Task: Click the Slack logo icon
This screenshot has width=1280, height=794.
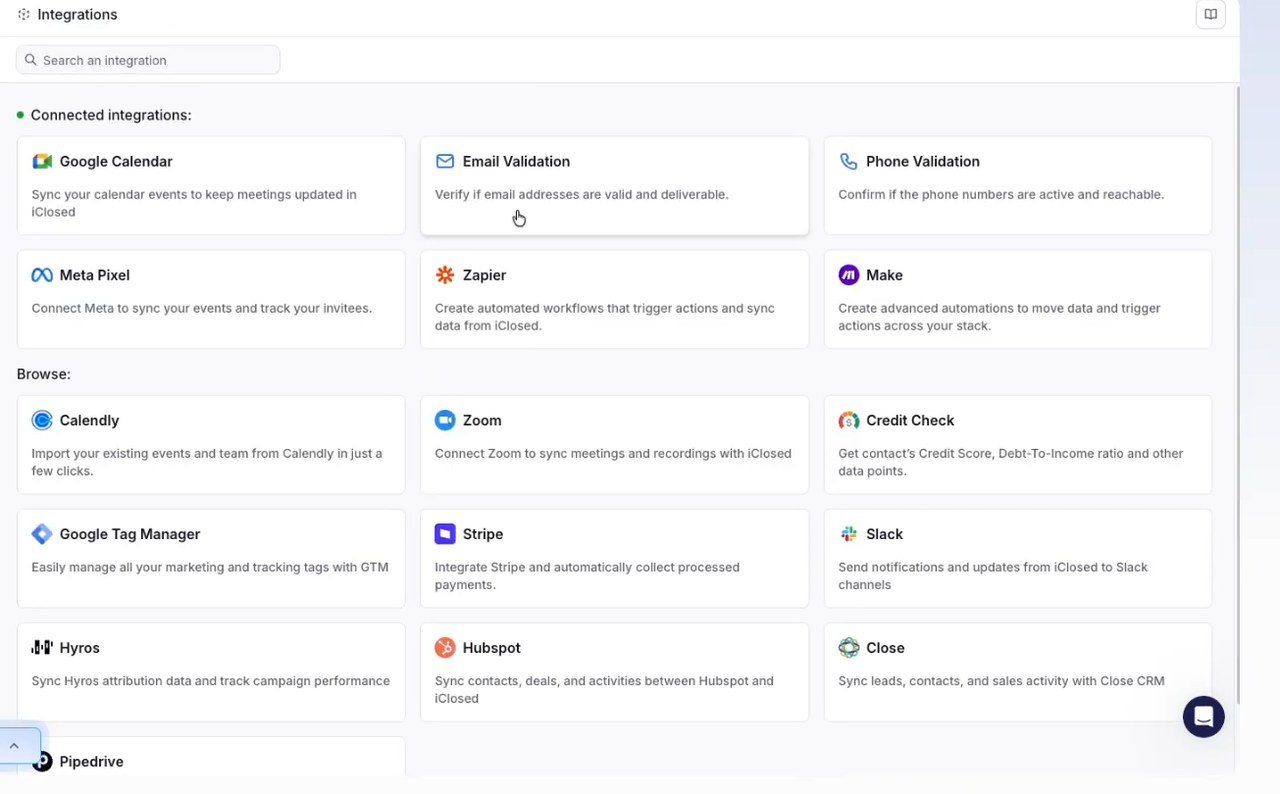Action: tap(848, 534)
